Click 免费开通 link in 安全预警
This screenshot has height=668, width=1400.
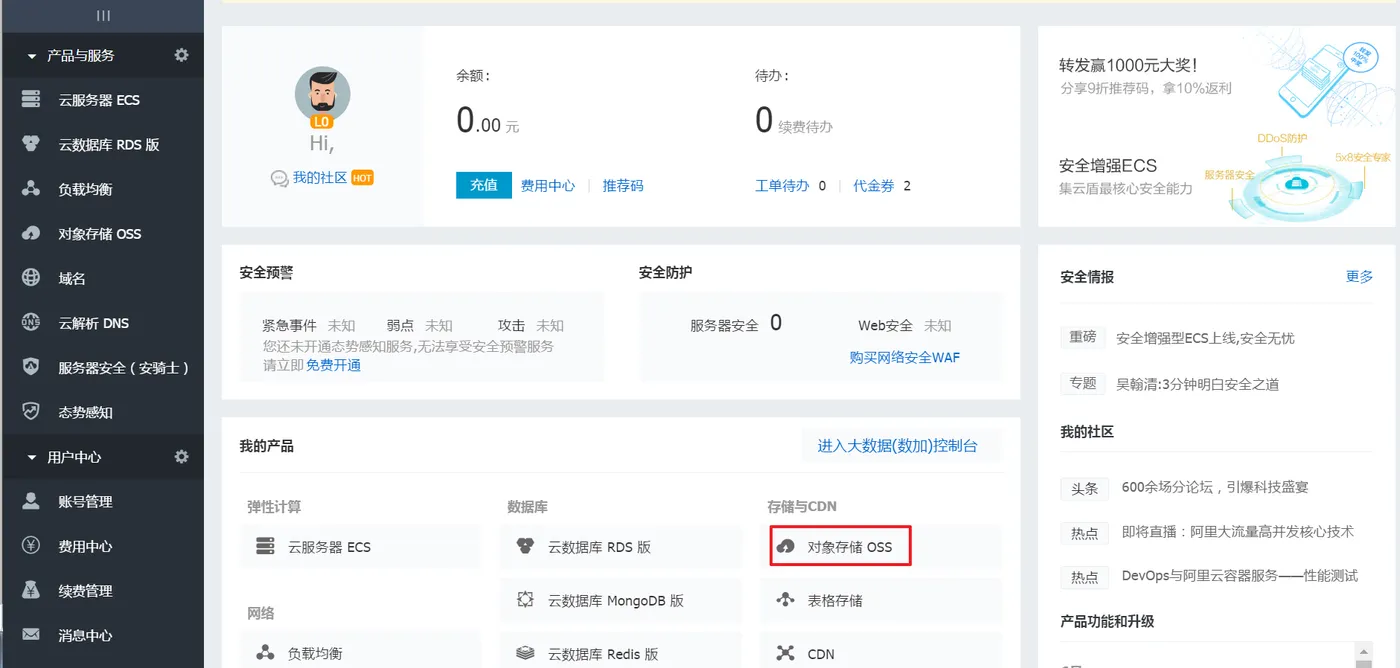(x=333, y=365)
